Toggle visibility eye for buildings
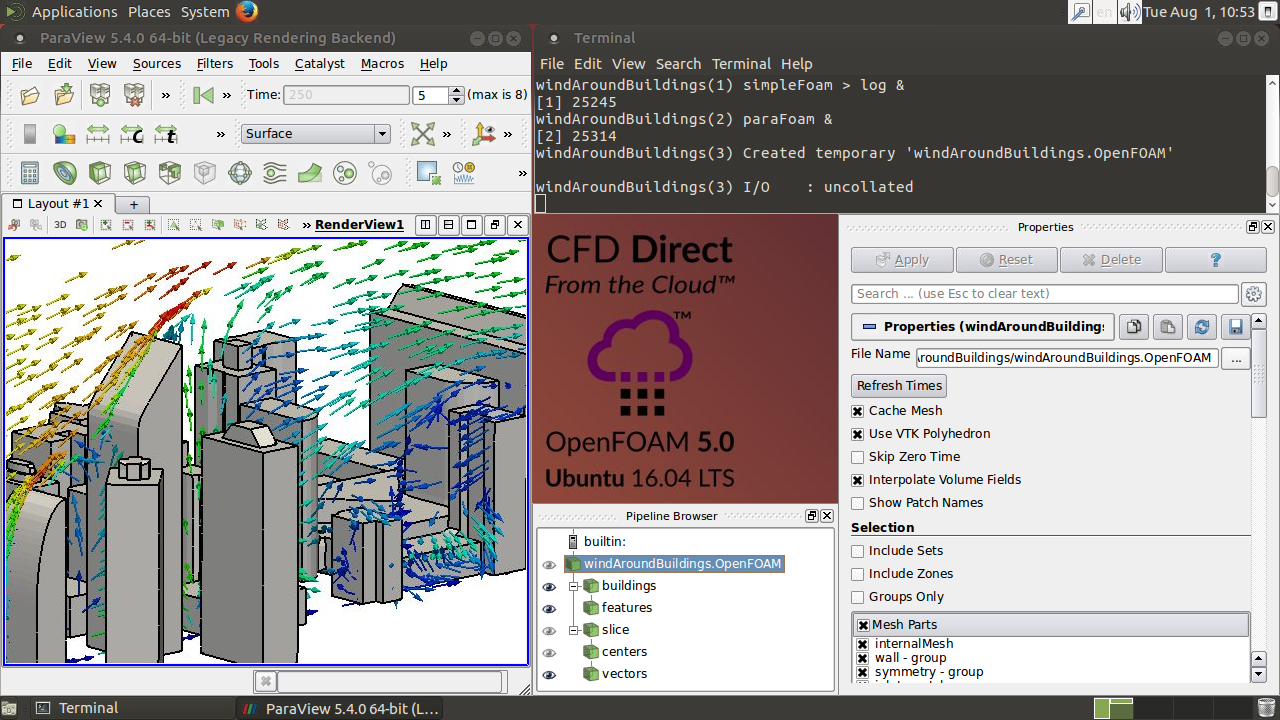 tap(549, 586)
